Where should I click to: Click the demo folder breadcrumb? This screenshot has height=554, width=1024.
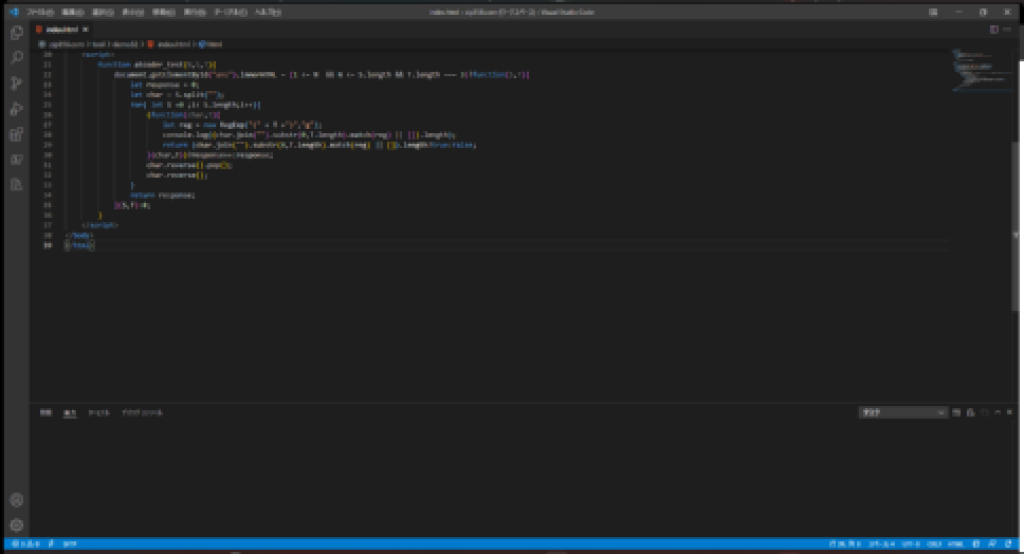click(x=125, y=44)
